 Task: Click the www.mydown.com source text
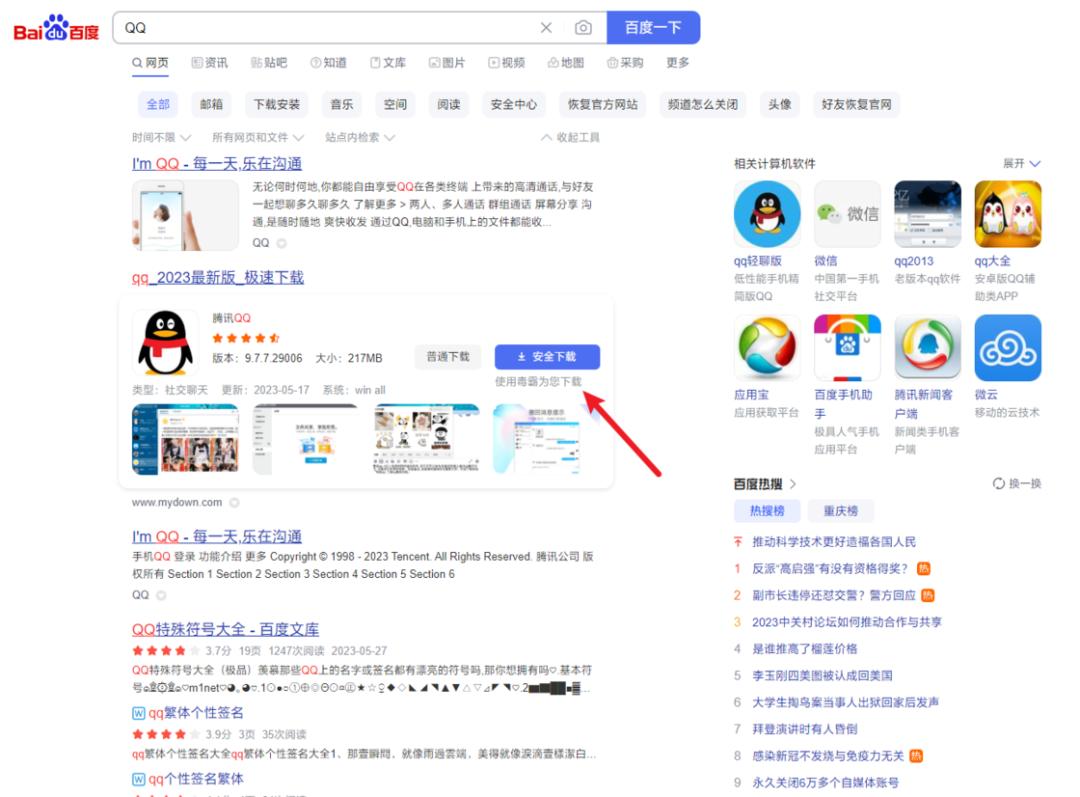click(x=177, y=503)
